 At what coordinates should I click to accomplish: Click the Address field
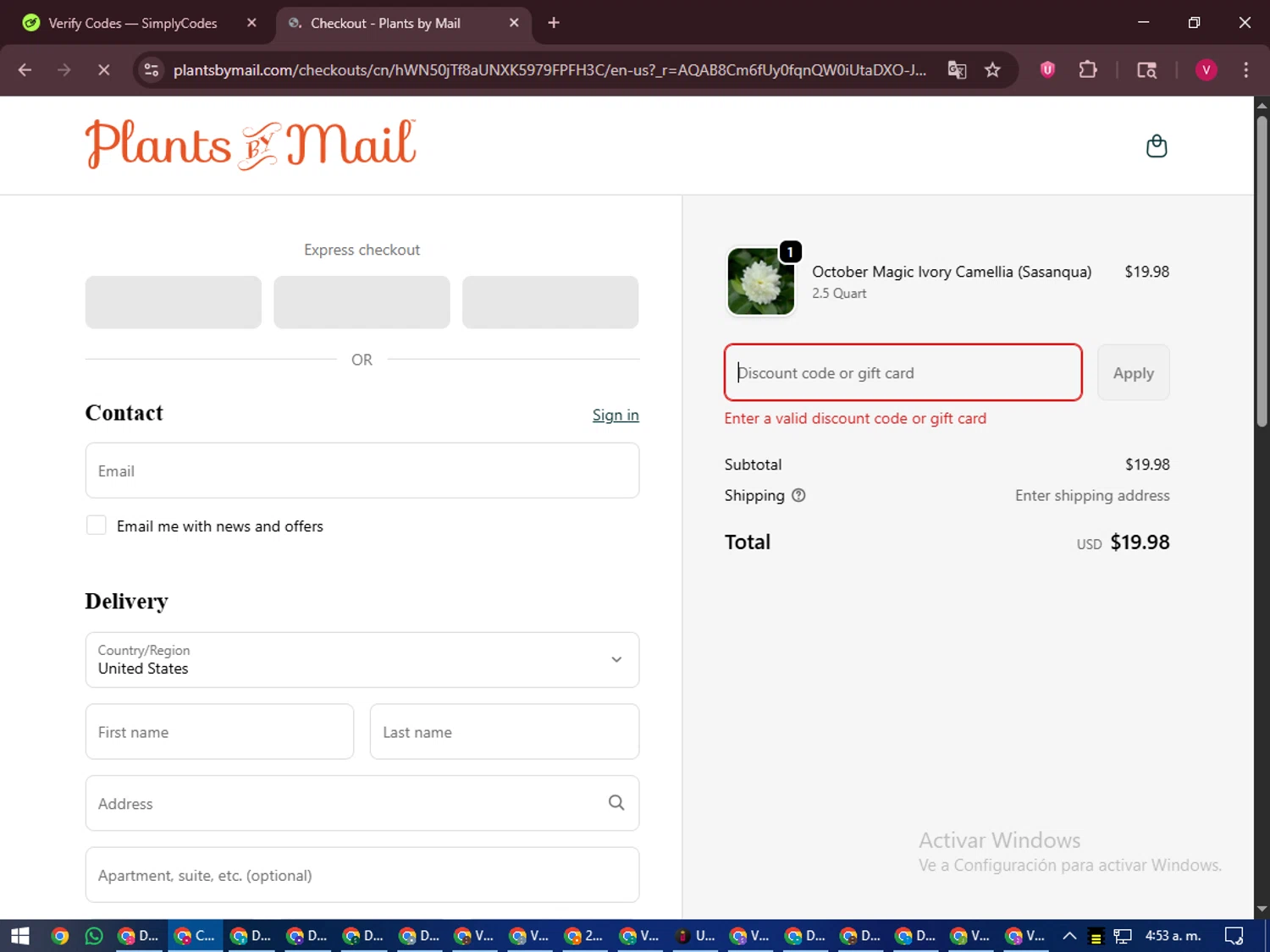pyautogui.click(x=362, y=803)
